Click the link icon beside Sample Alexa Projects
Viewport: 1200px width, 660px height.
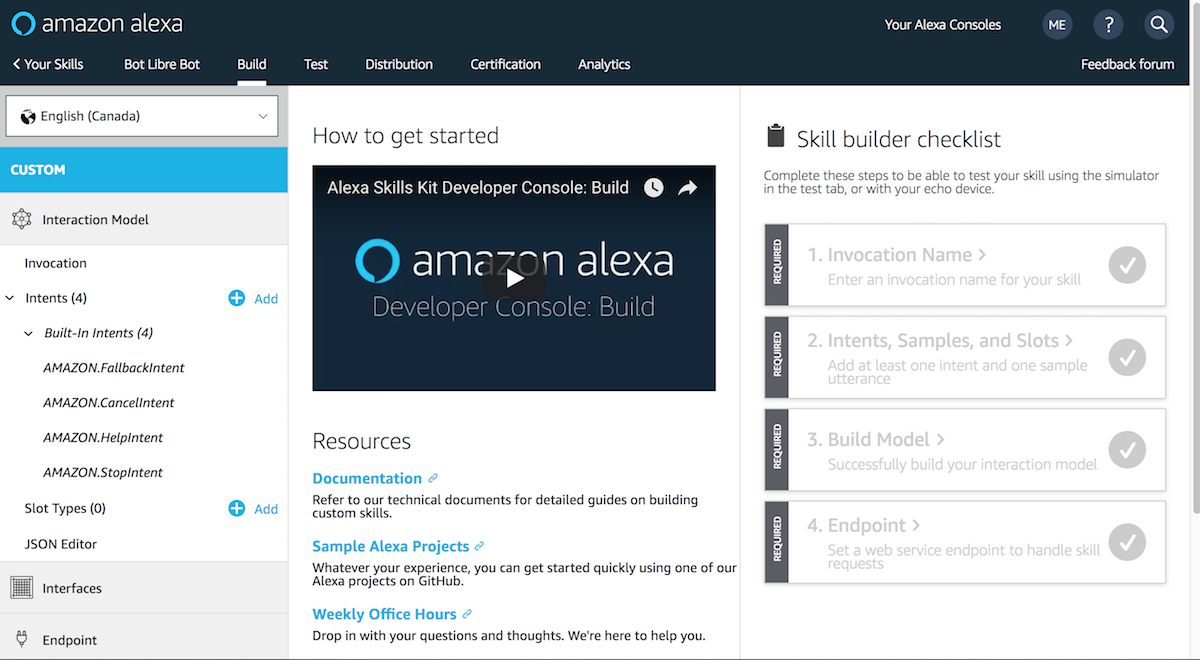[x=480, y=546]
